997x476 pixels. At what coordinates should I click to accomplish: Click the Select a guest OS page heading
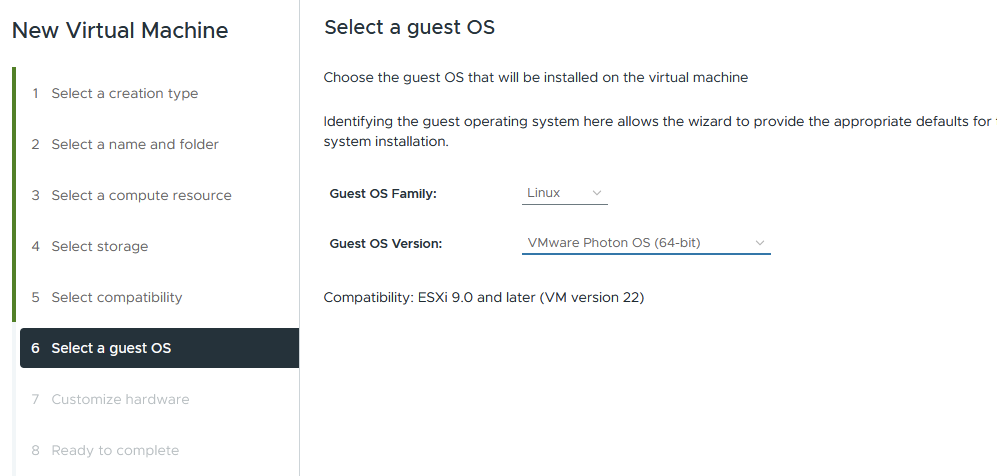(x=409, y=28)
